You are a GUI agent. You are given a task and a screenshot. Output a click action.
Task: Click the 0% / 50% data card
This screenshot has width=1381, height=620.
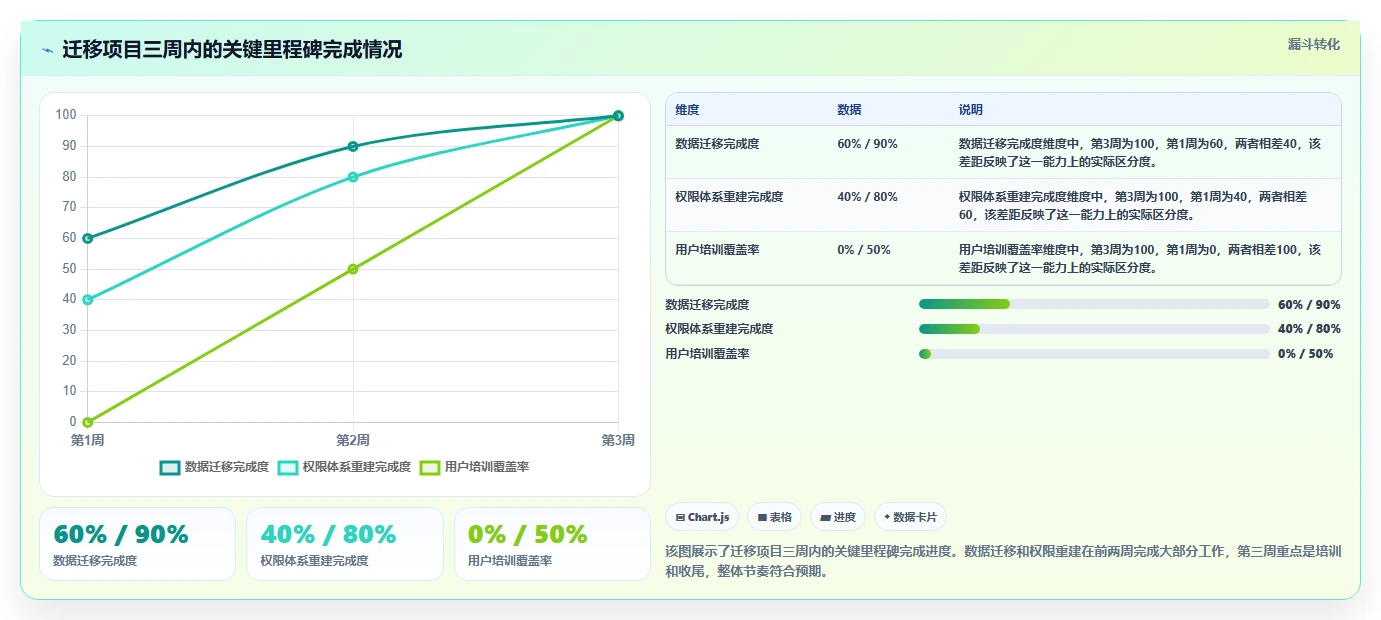(x=552, y=544)
